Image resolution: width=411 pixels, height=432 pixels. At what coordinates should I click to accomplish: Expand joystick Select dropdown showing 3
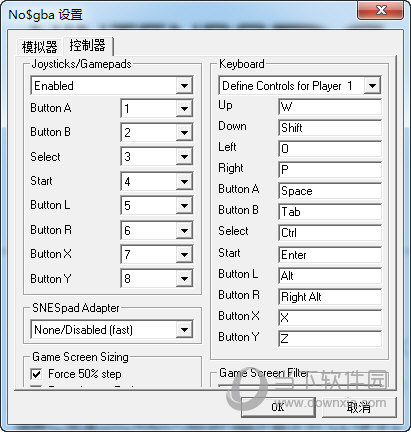[x=157, y=157]
